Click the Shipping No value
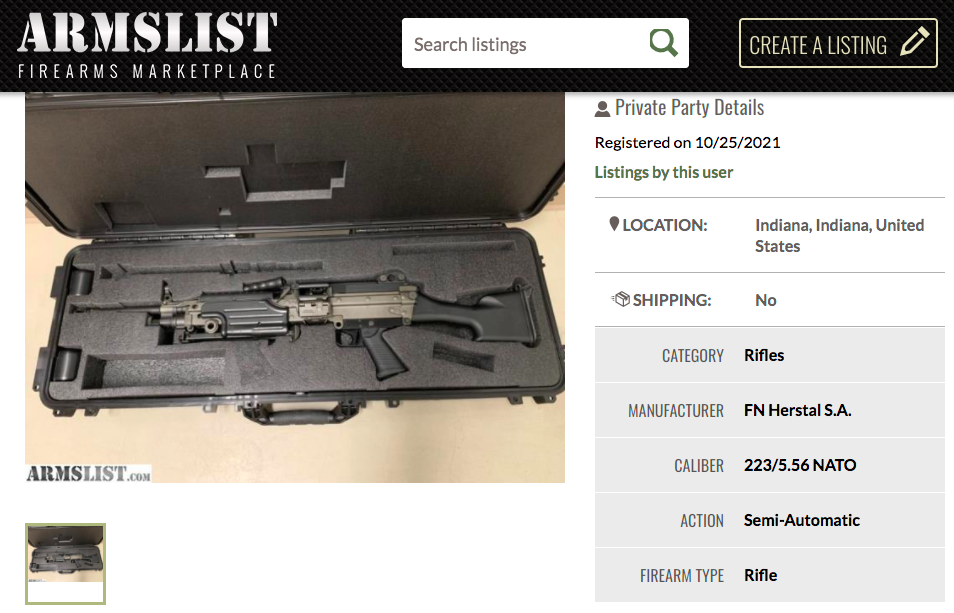 [x=766, y=300]
